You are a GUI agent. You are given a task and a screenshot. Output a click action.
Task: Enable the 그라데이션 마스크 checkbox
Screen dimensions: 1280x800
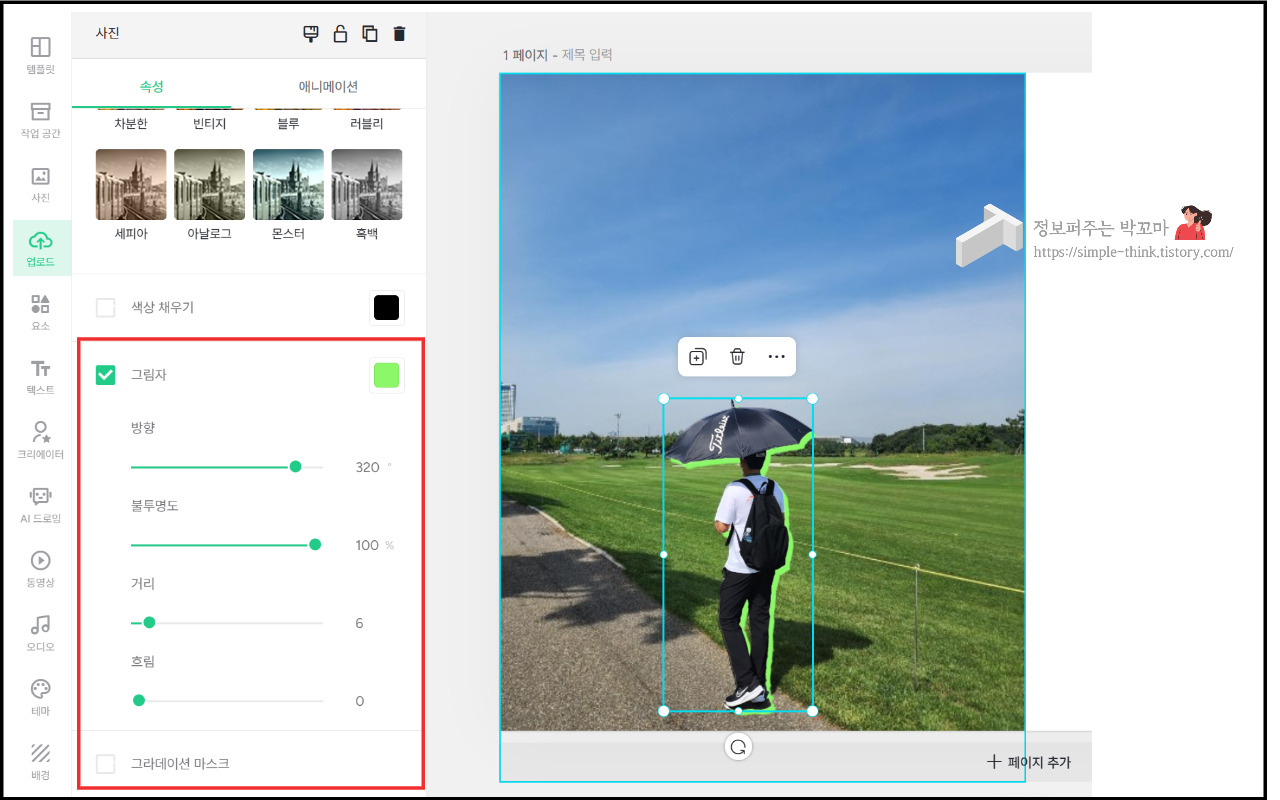coord(105,763)
